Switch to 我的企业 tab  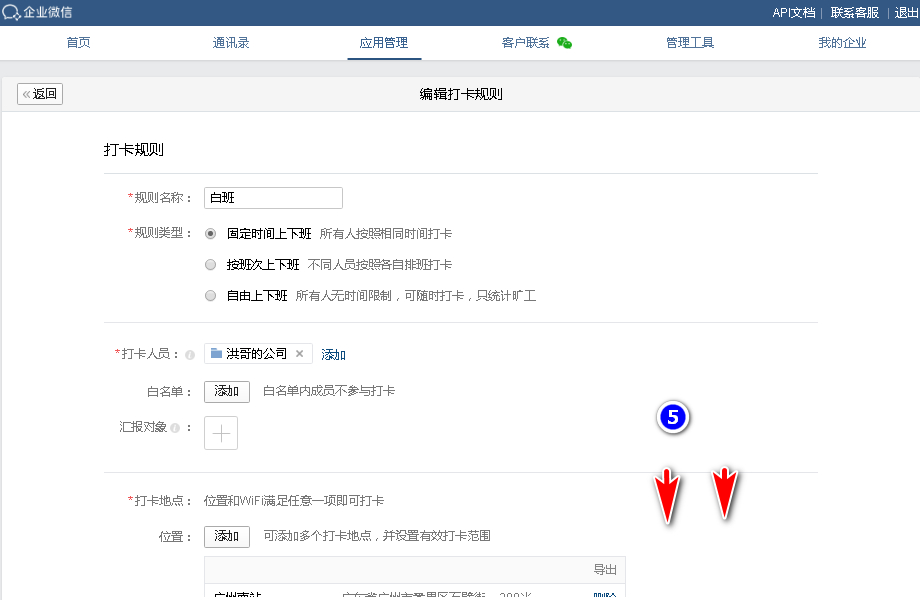pos(842,43)
